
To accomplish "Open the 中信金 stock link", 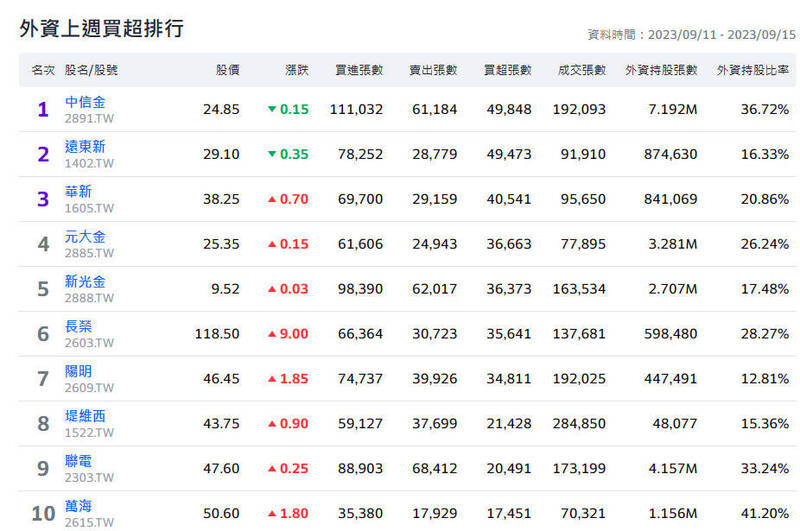I will point(85,102).
